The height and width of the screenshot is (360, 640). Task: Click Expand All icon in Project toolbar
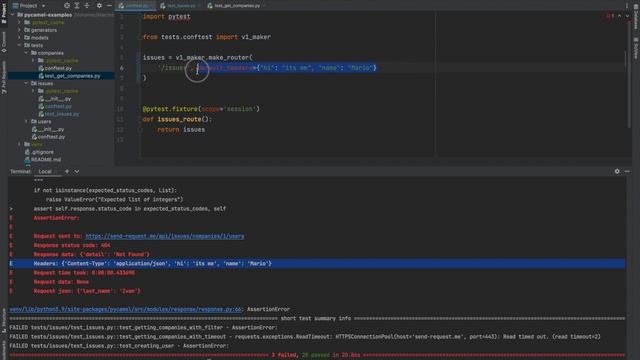pos(77,6)
